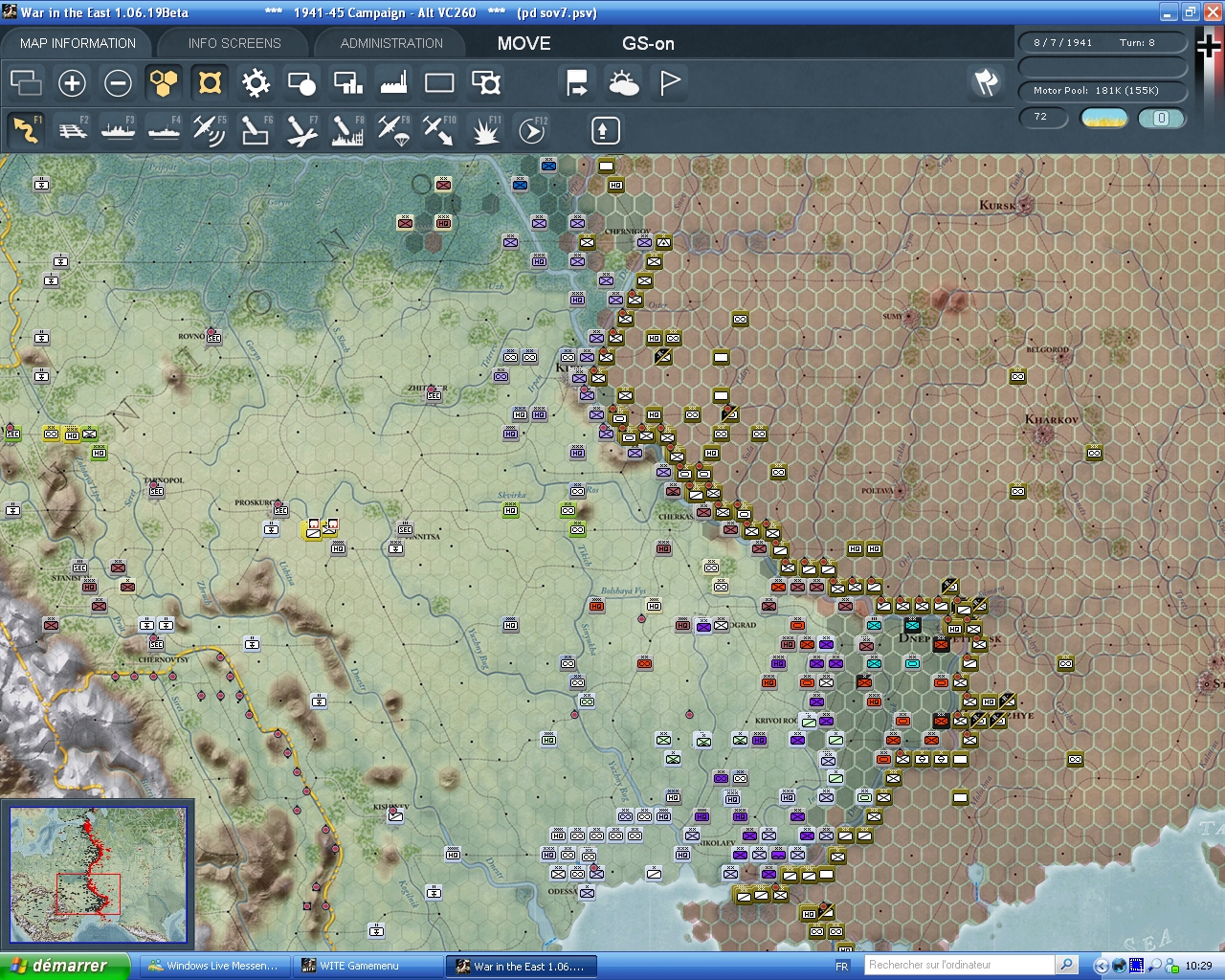Screen dimensions: 1225x980
Task: Select the naval transport mode (F3)
Action: (119, 130)
